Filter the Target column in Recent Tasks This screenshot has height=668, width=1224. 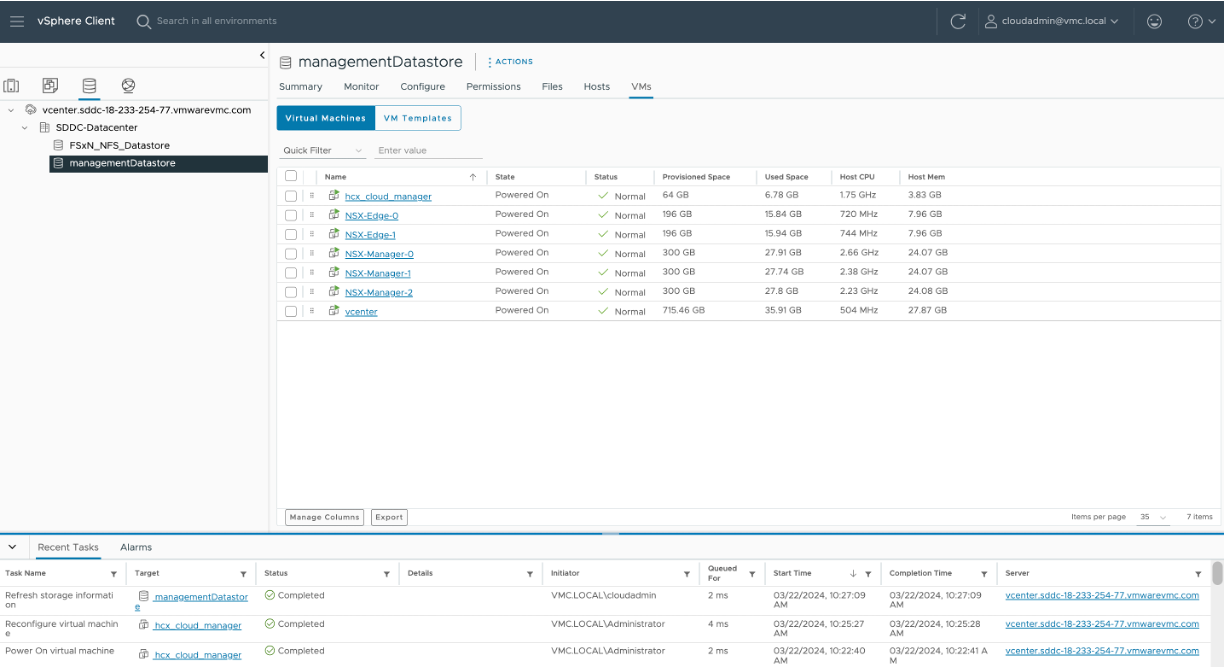click(x=244, y=574)
